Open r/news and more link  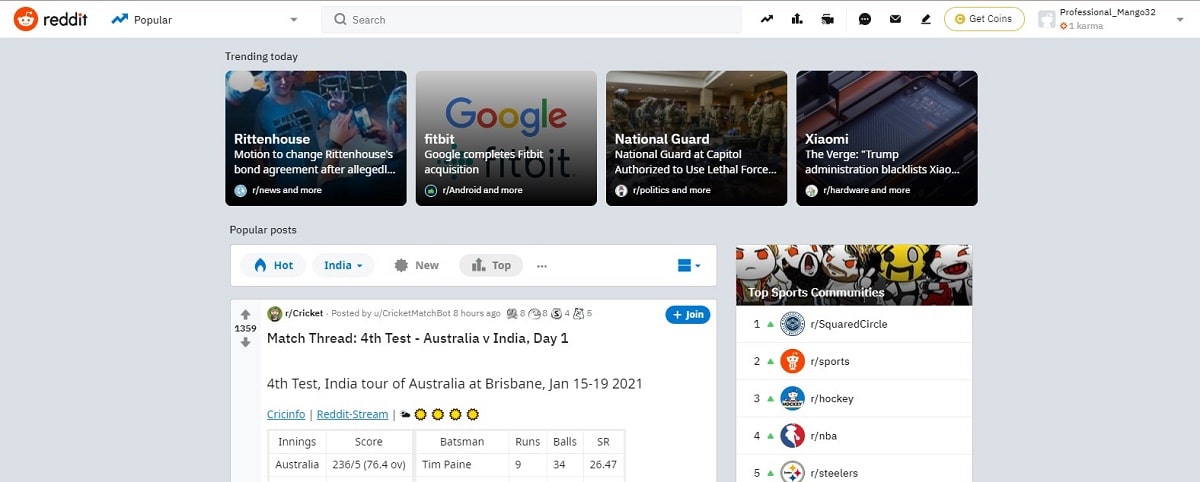[286, 190]
